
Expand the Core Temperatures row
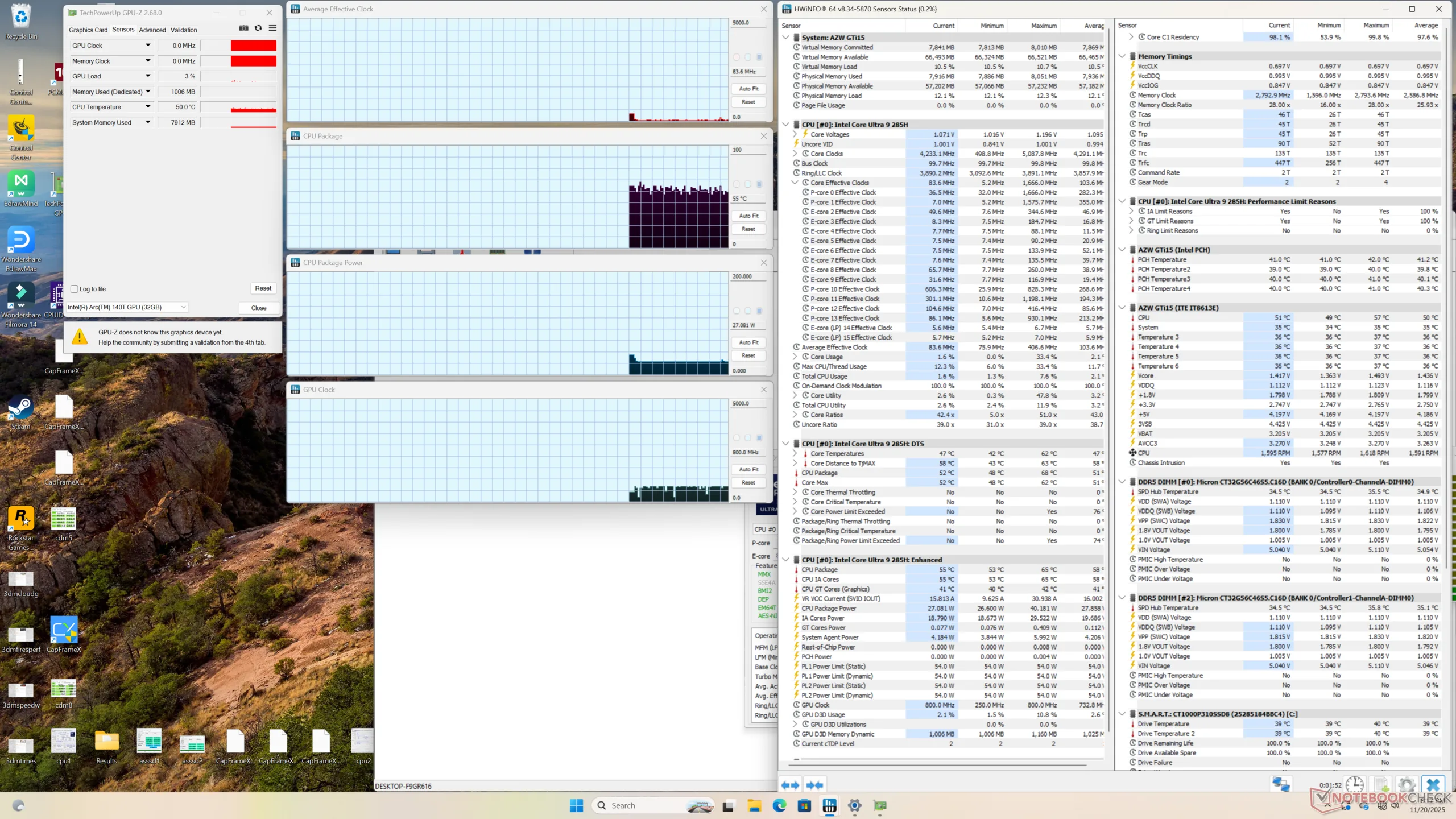pyautogui.click(x=795, y=454)
